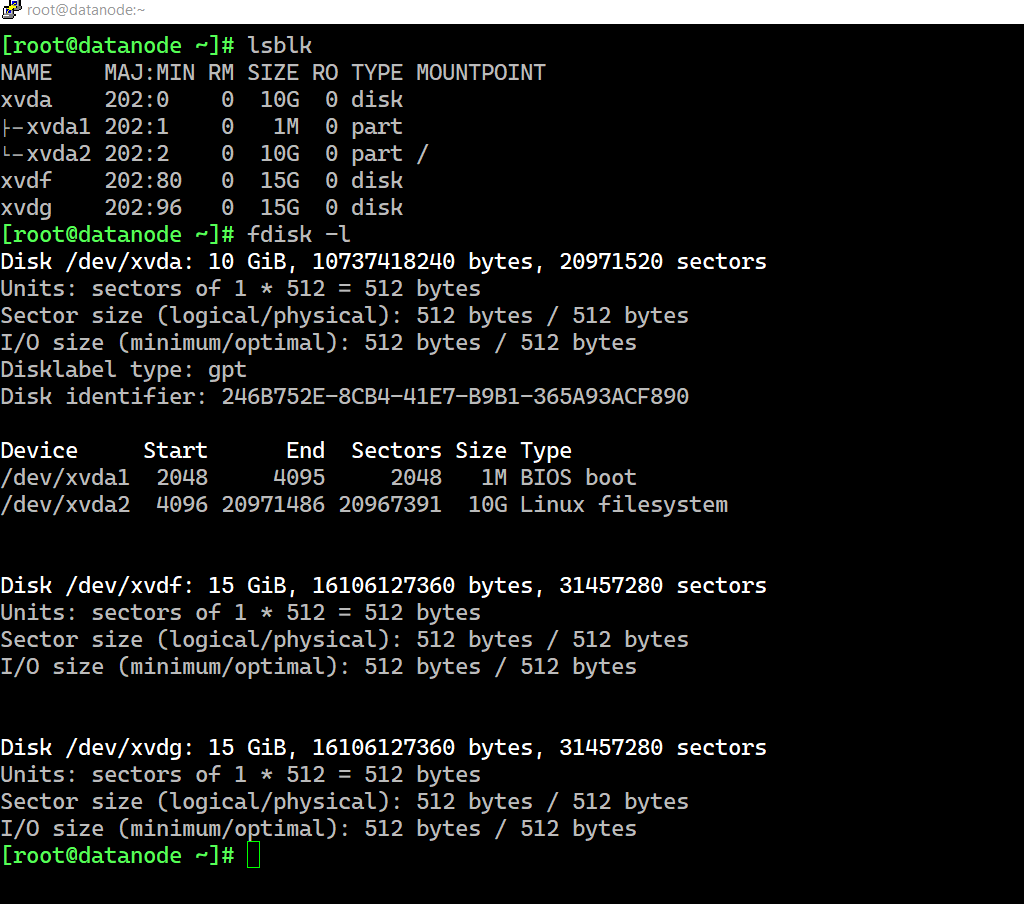Select the xvda disk entry line
The height and width of the screenshot is (904, 1024).
tap(200, 99)
